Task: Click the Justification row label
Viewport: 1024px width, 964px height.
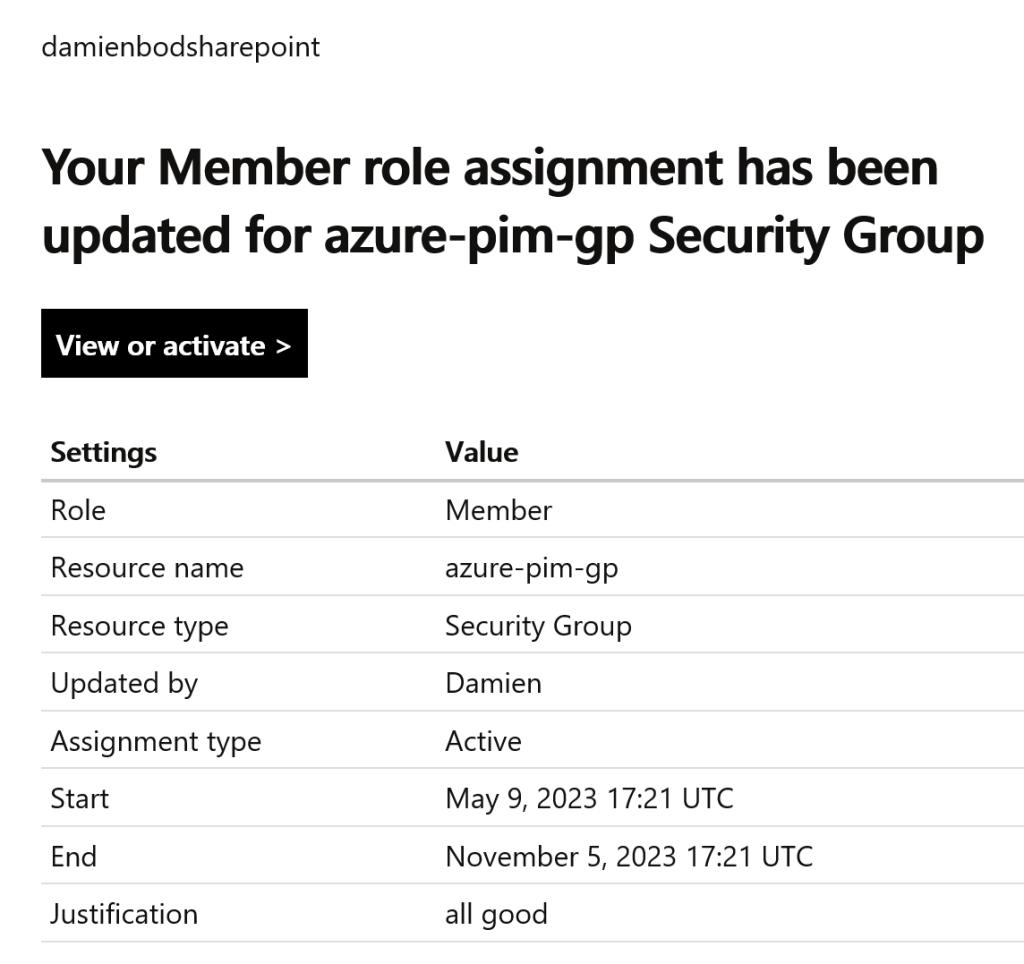Action: coord(124,914)
